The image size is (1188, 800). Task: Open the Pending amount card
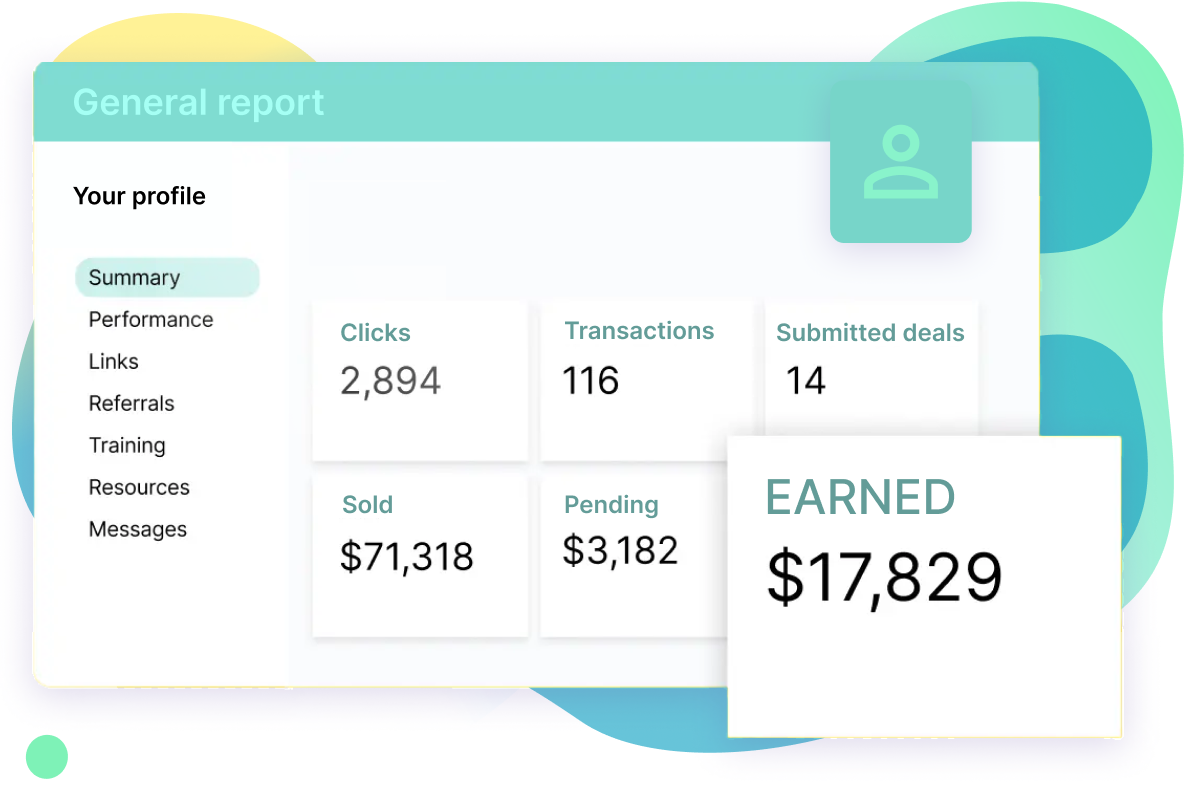(x=632, y=555)
